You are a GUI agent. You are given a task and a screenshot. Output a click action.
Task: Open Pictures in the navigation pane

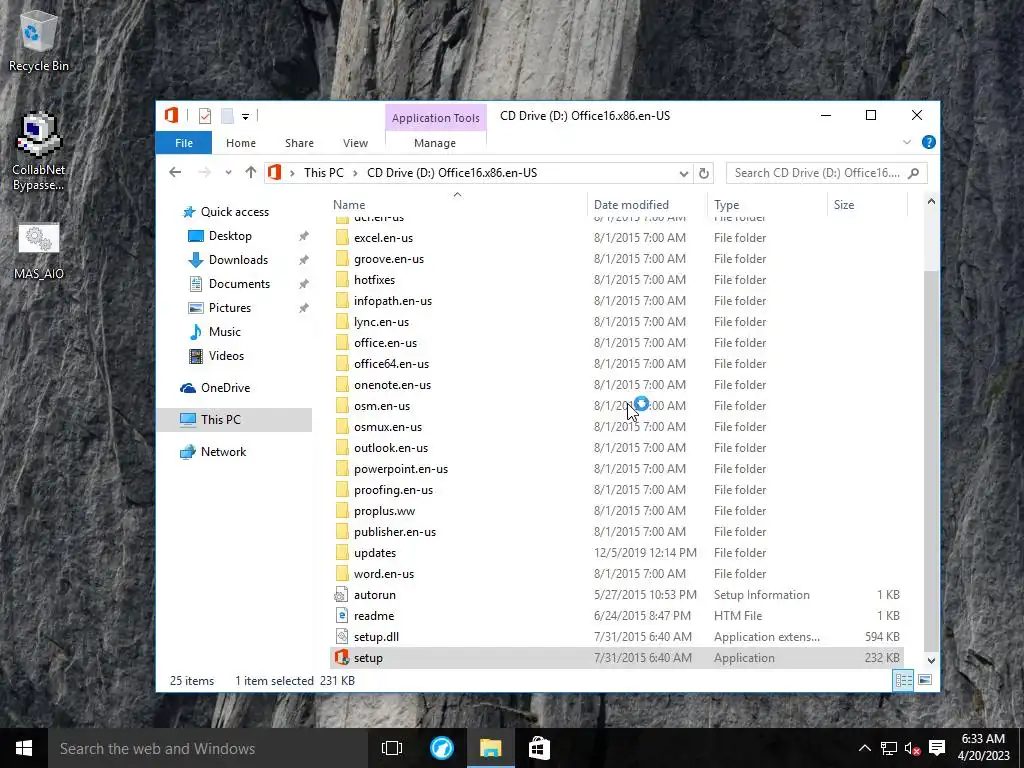[229, 308]
